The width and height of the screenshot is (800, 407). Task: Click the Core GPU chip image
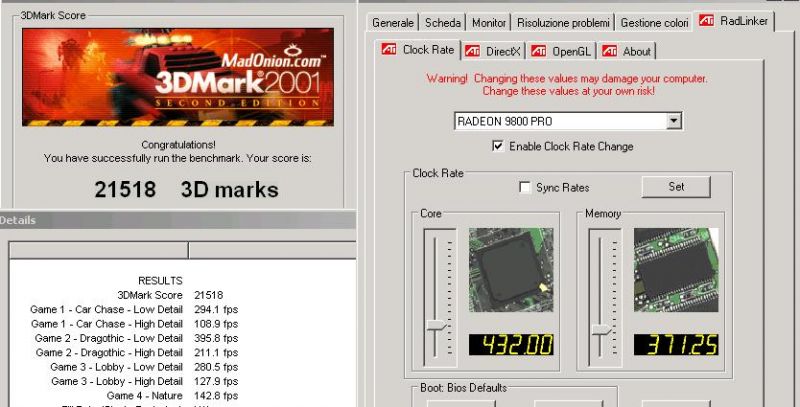511,270
